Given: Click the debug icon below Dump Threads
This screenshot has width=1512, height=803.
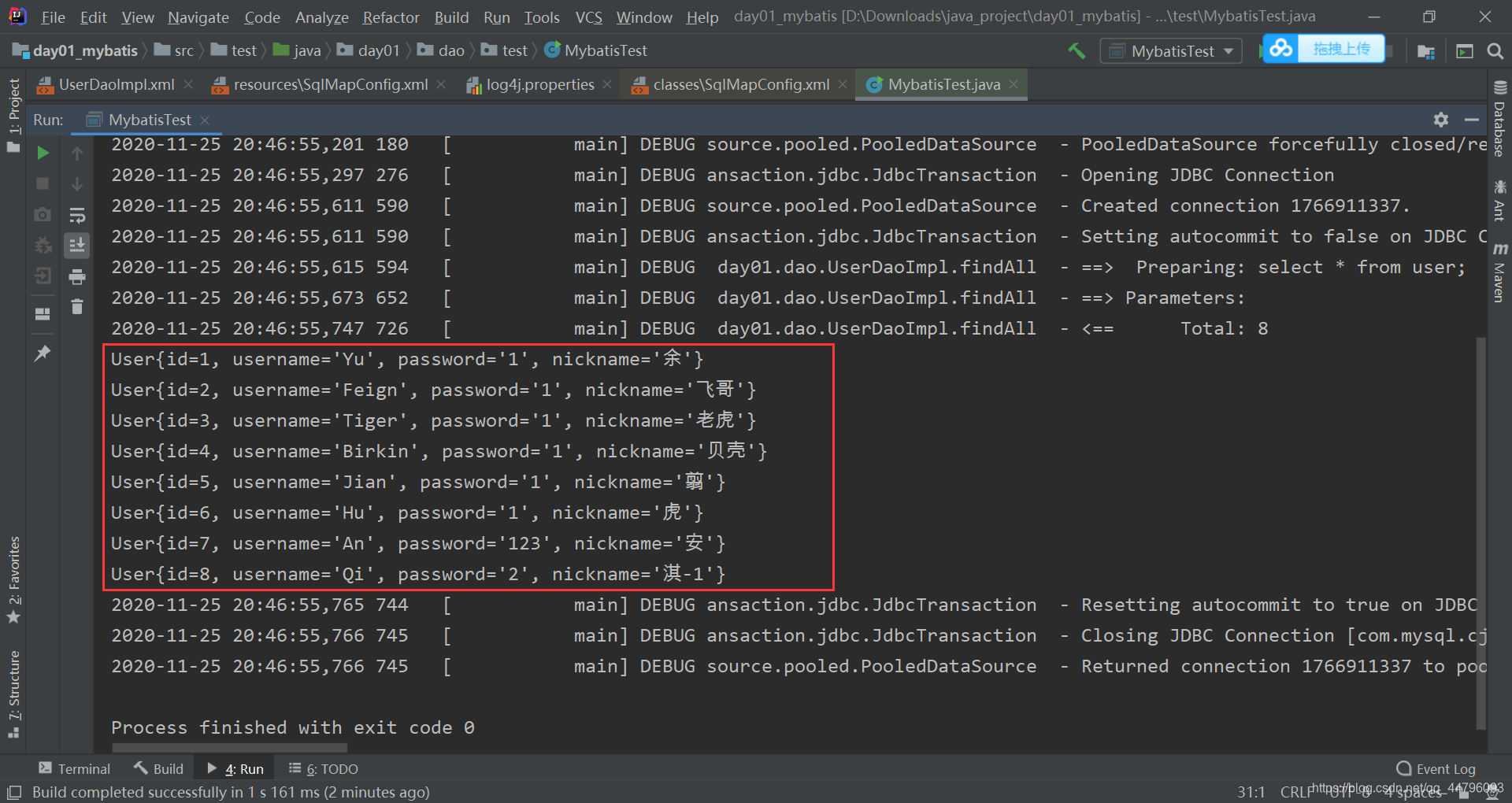Looking at the screenshot, I should pos(43,245).
